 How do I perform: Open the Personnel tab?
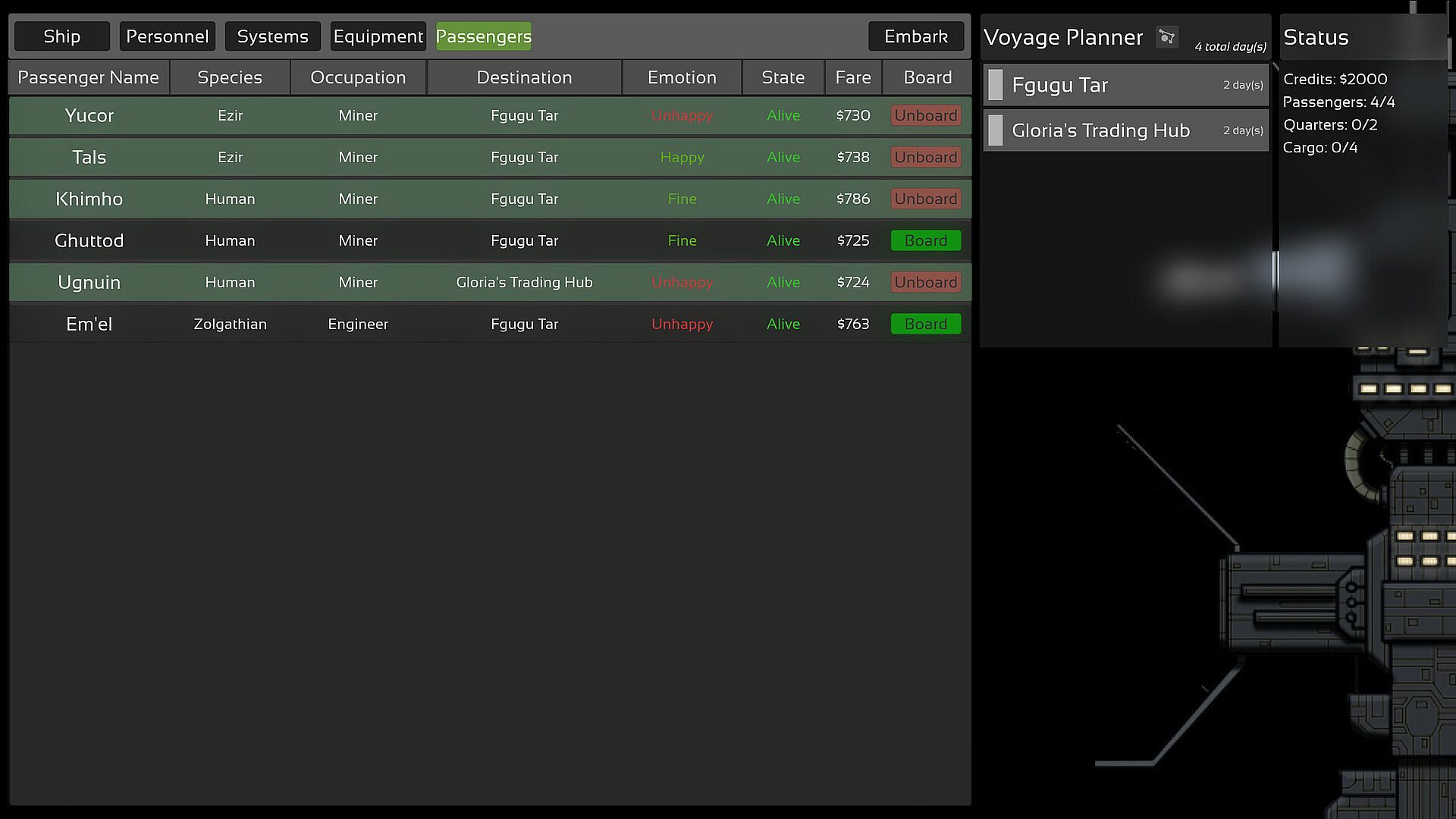167,36
